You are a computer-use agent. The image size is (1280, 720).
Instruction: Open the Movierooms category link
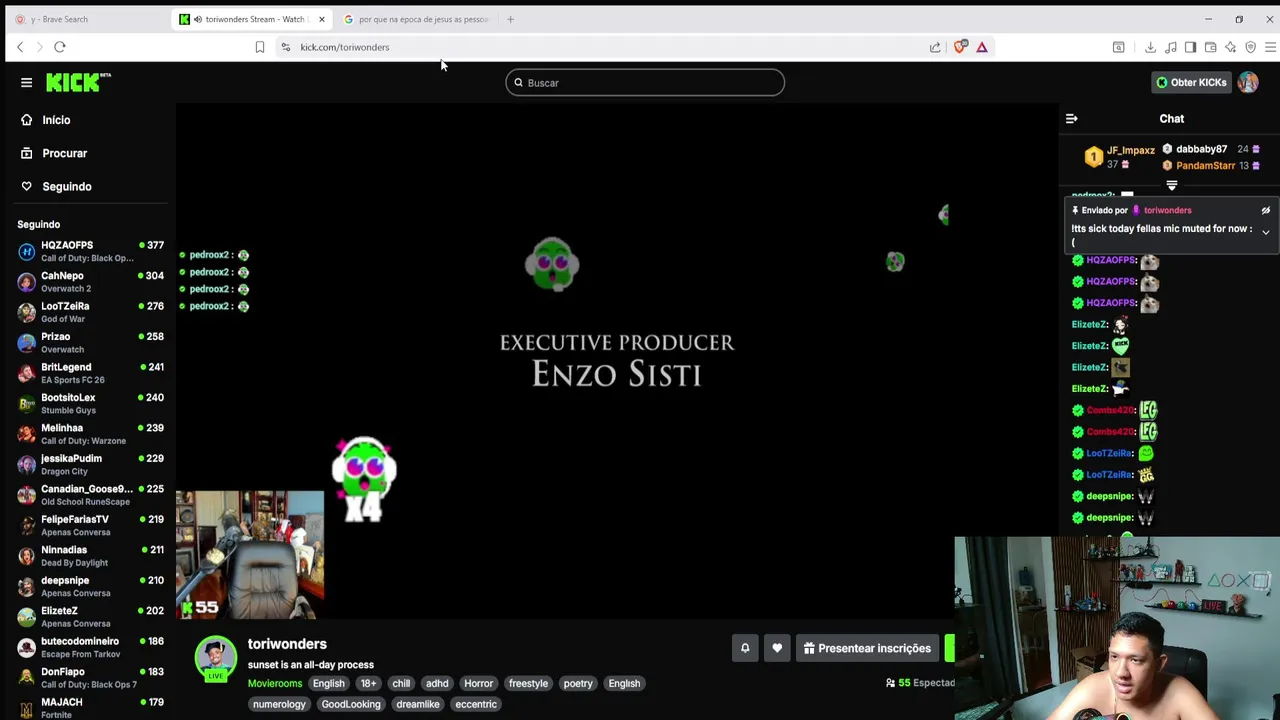[275, 683]
